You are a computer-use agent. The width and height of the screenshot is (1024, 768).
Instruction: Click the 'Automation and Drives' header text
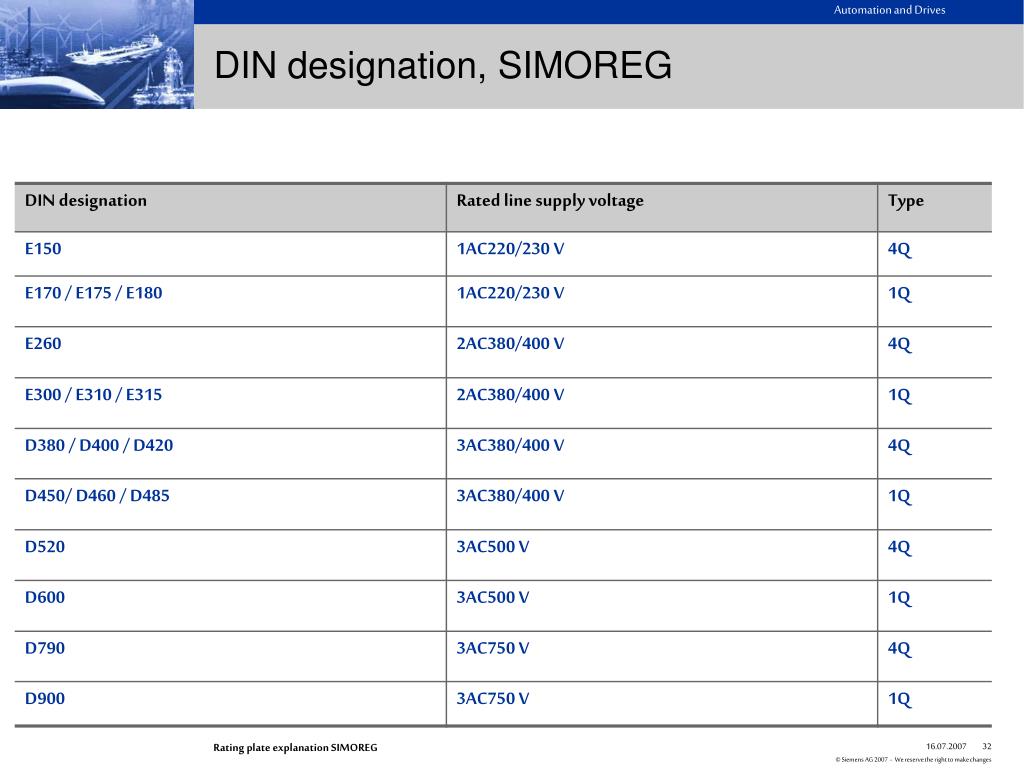pos(889,10)
